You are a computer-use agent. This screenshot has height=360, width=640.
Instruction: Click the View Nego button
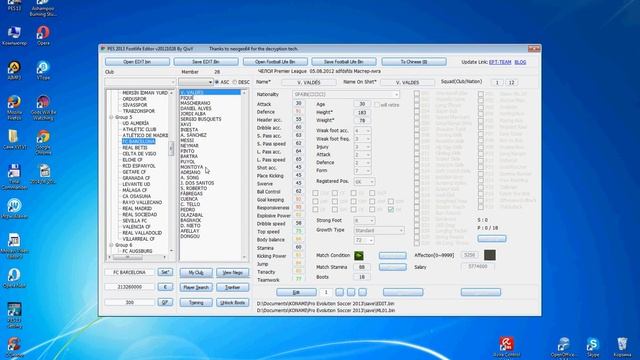tap(233, 272)
